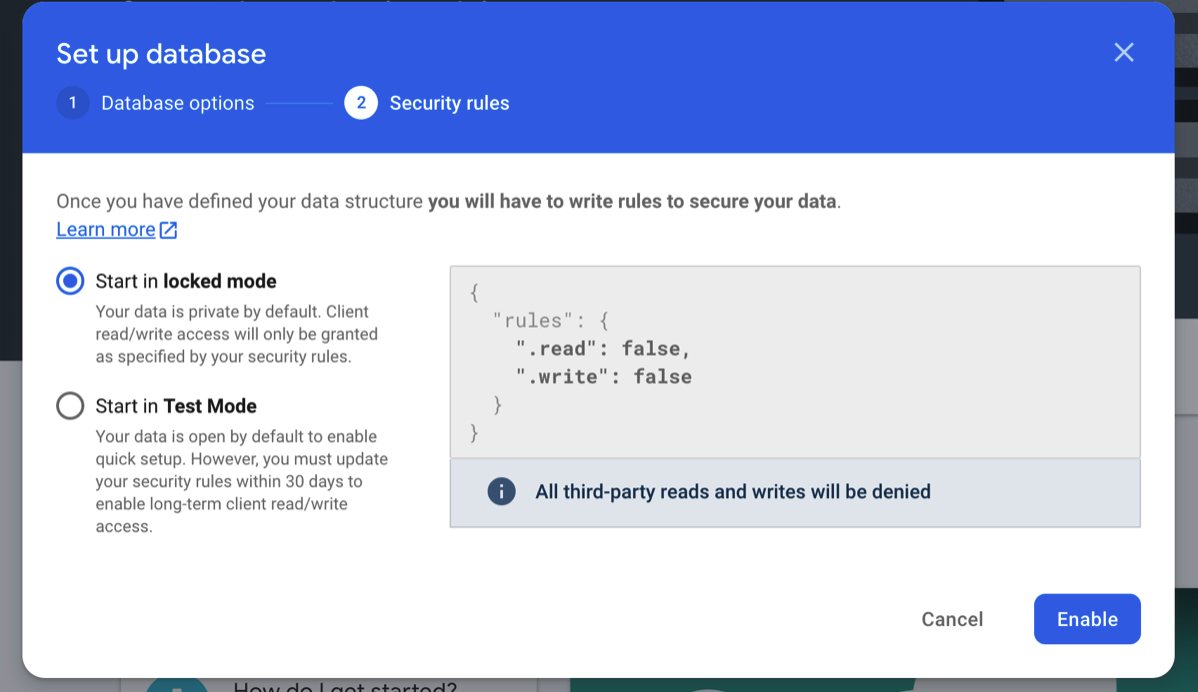Enable Test Mode by clicking its radio circle
This screenshot has height=692, width=1198.
click(x=69, y=406)
